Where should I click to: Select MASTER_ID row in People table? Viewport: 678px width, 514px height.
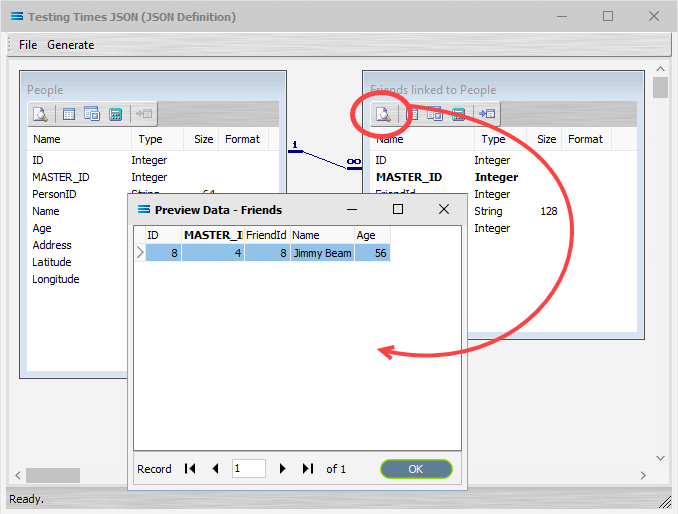coord(154,177)
